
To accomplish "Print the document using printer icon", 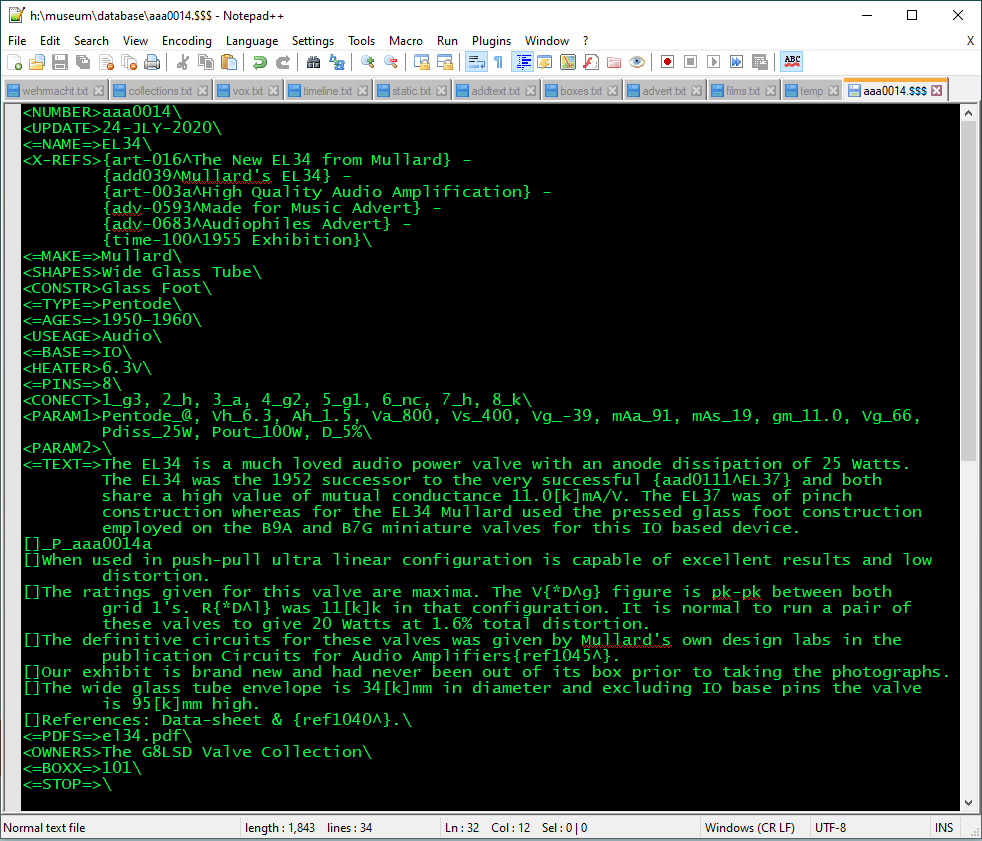I will (x=152, y=61).
